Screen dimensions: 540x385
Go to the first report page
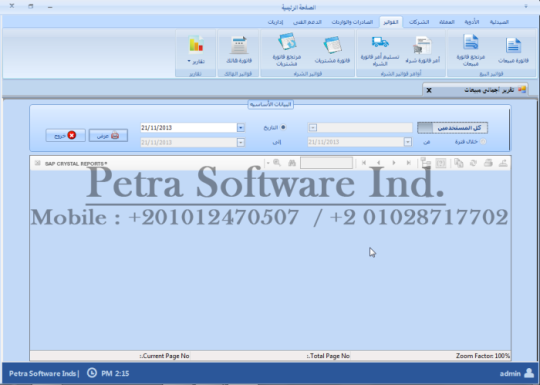point(364,163)
